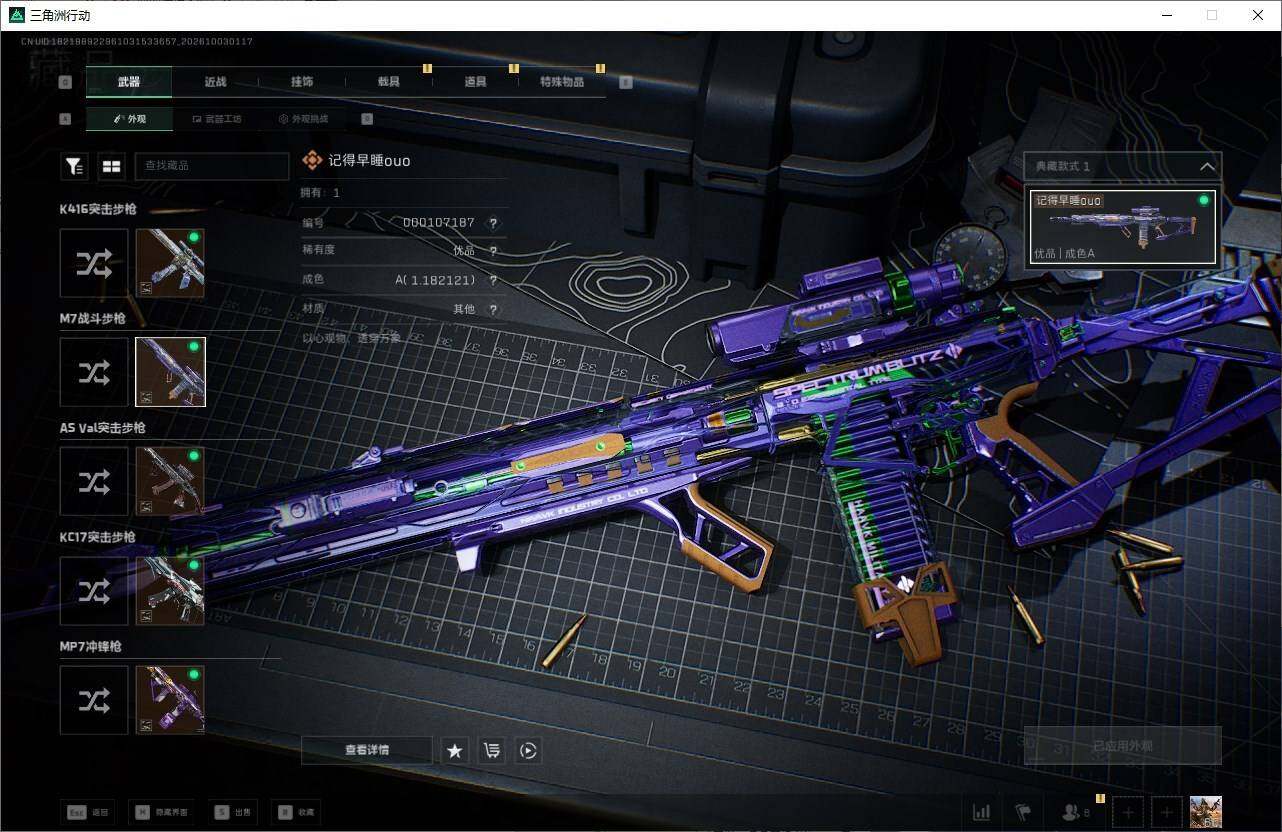Switch to the 特殊物品 tab
Image resolution: width=1282 pixels, height=832 pixels.
tap(562, 82)
